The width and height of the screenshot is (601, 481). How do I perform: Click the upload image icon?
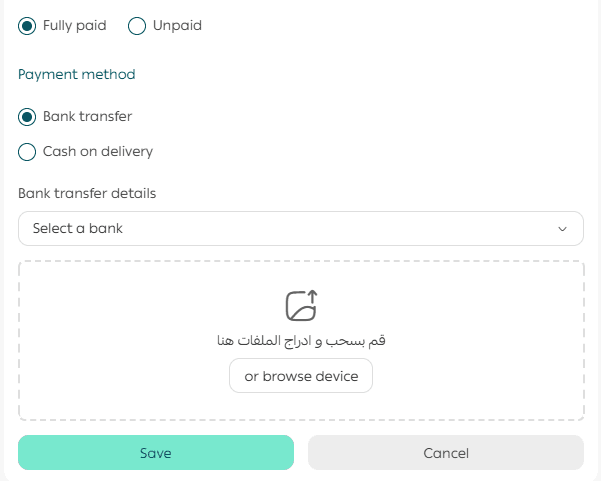(x=301, y=304)
